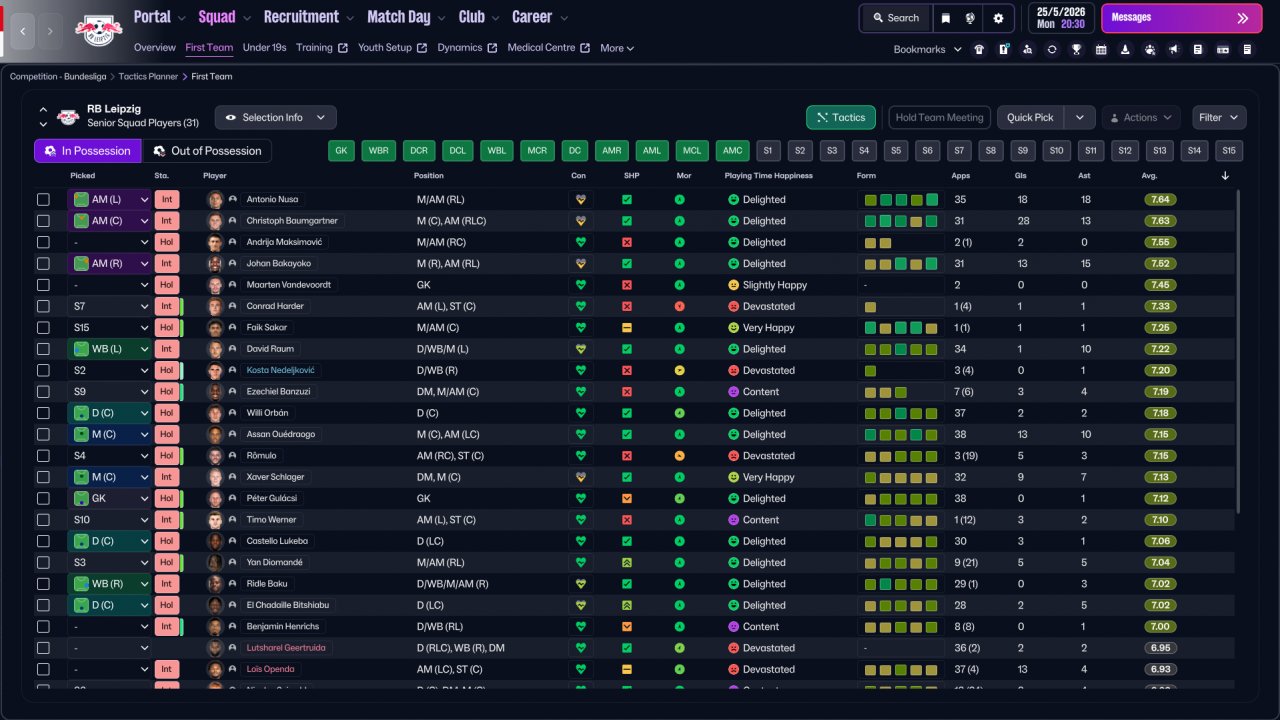Viewport: 1280px width, 720px height.
Task: Select the GK position slot
Action: (342, 151)
